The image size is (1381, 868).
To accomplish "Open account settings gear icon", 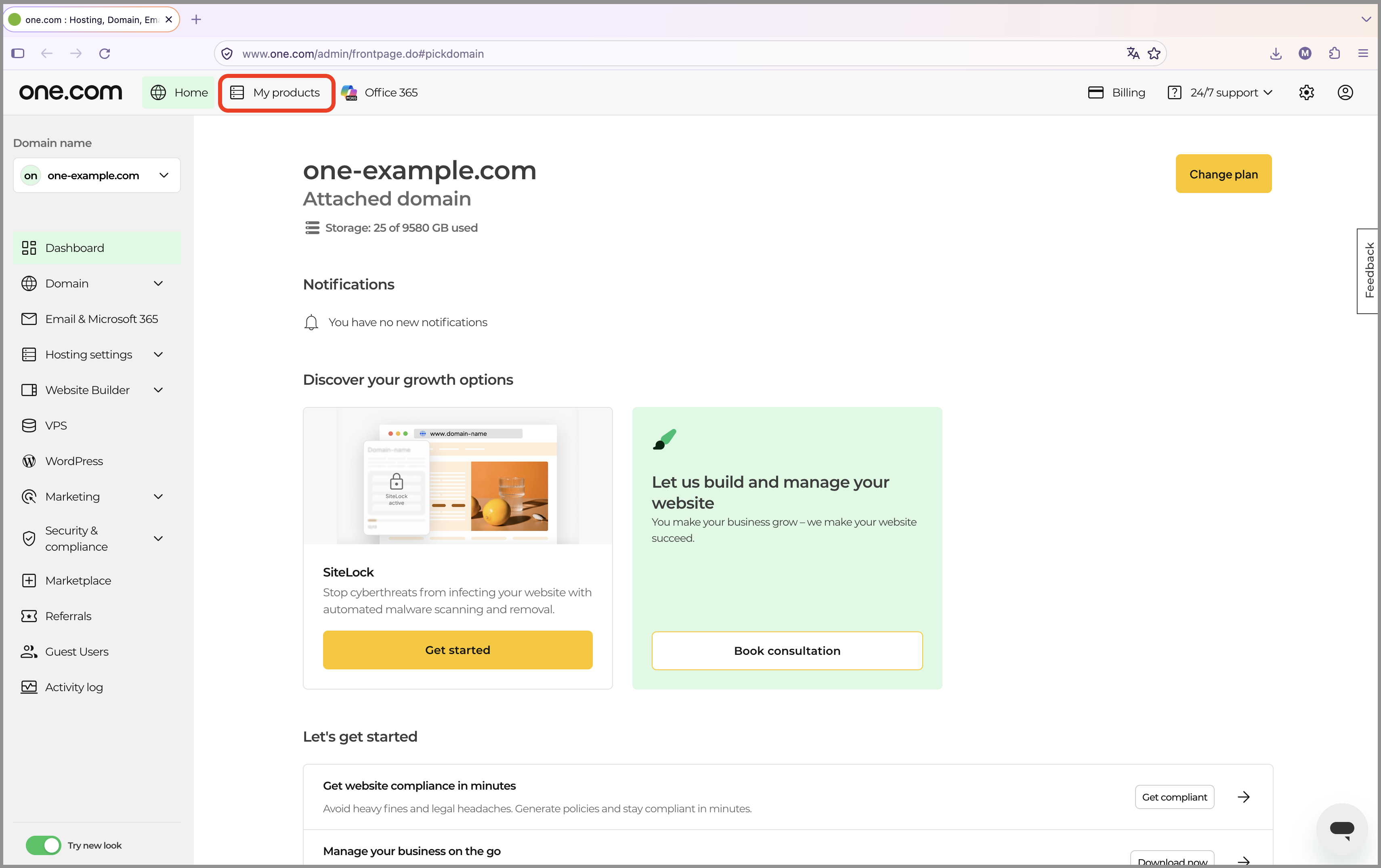I will tap(1306, 92).
